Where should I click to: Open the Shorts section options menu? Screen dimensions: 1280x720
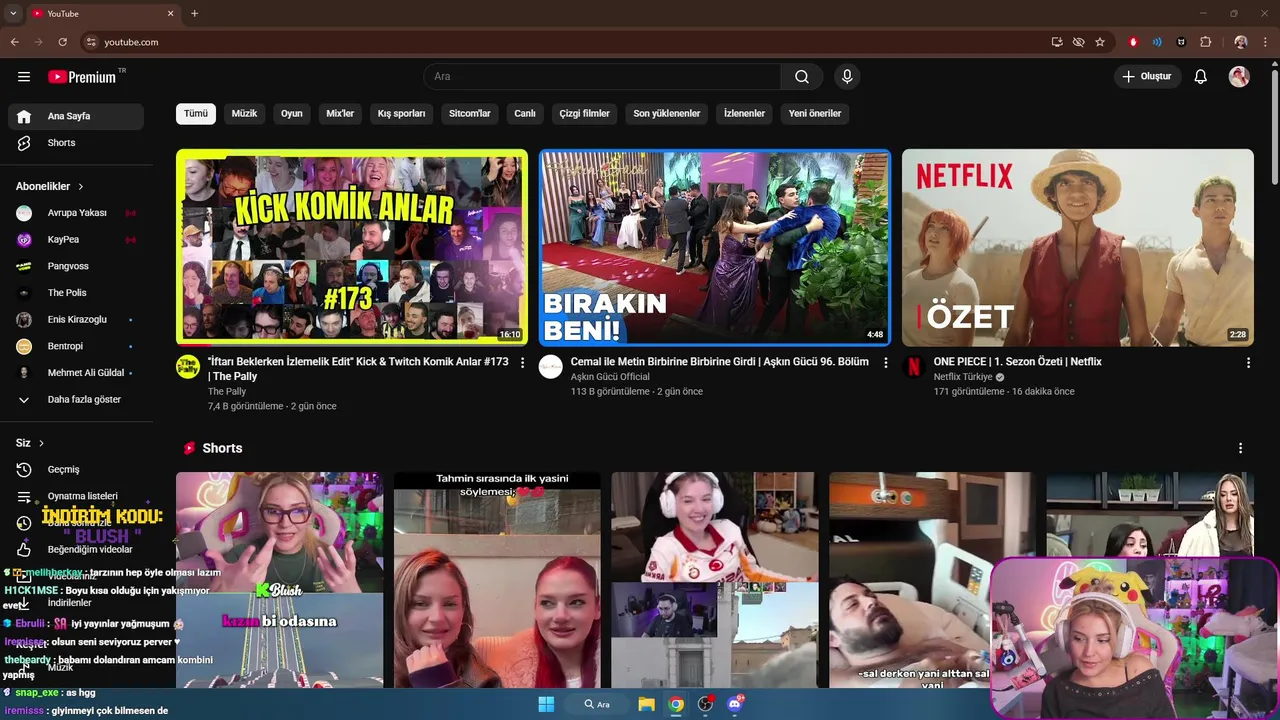(x=1240, y=448)
